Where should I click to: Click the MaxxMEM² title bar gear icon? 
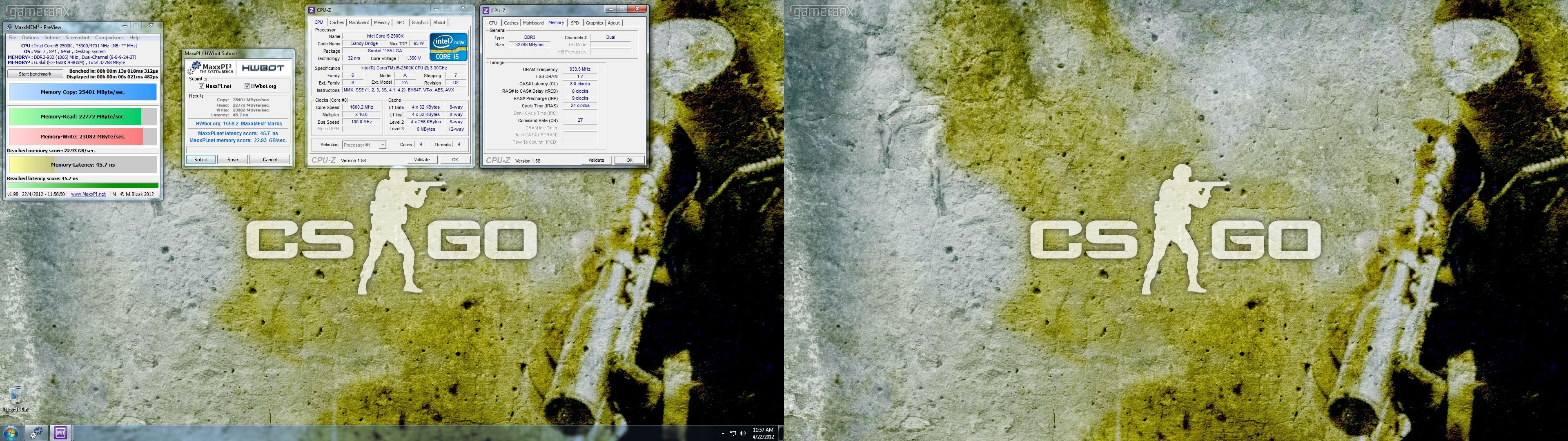pyautogui.click(x=9, y=27)
